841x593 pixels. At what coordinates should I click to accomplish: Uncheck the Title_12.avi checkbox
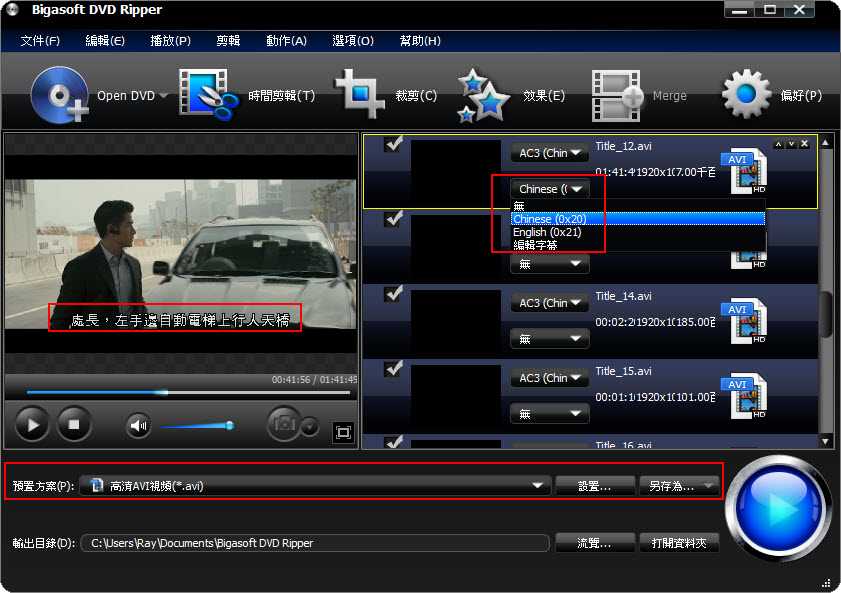pyautogui.click(x=394, y=145)
